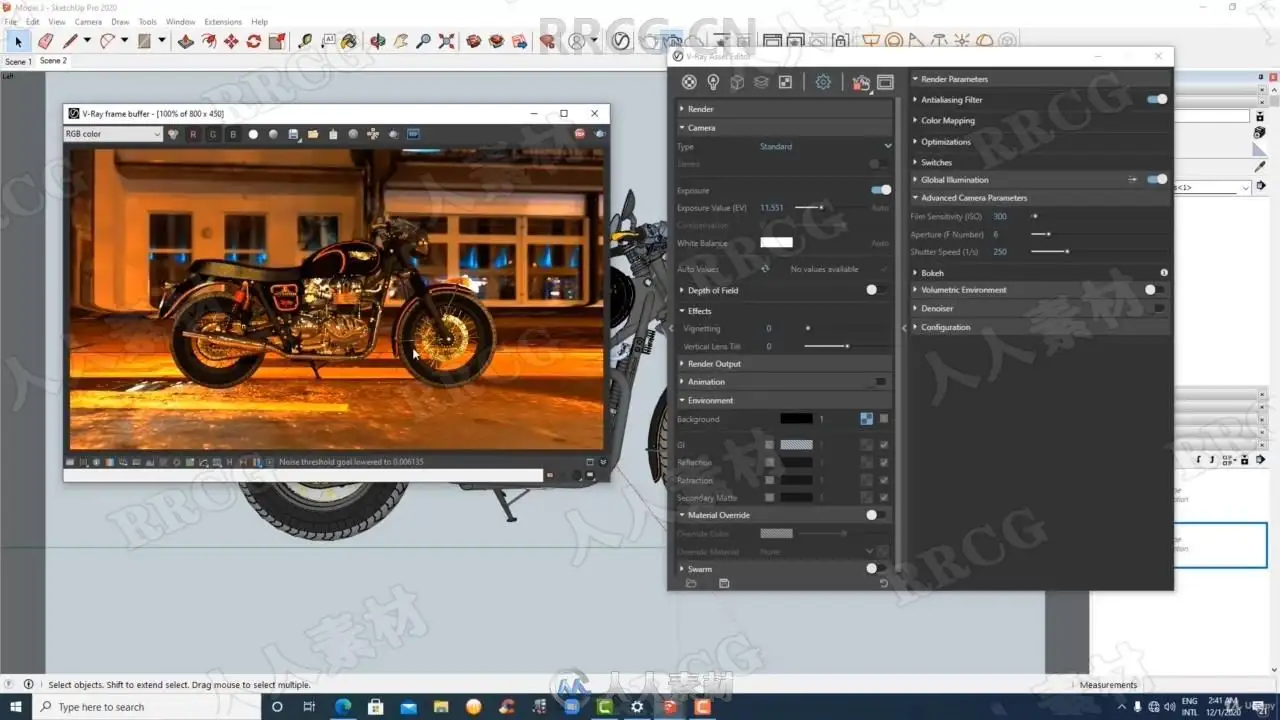Toggle Material Override switch
The image size is (1280, 720).
(x=876, y=515)
